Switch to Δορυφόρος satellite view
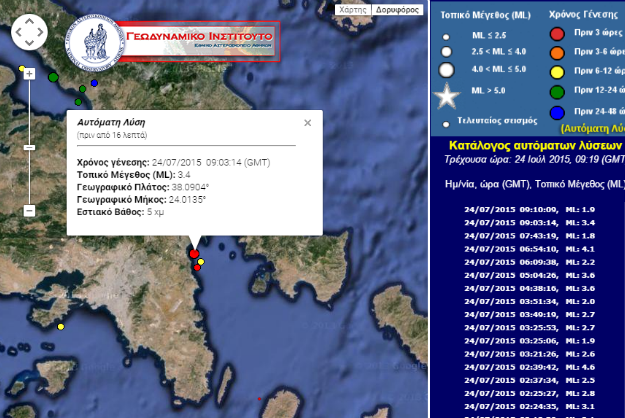 click(397, 10)
